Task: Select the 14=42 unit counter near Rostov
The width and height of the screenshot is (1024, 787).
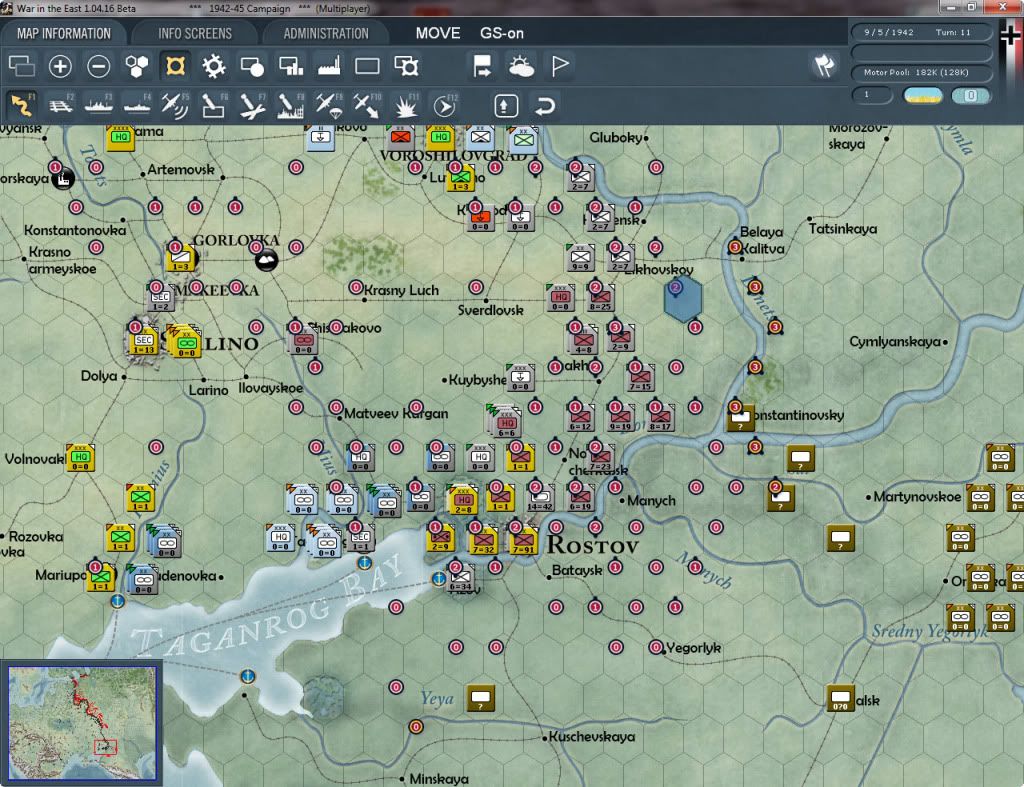Action: [540, 498]
